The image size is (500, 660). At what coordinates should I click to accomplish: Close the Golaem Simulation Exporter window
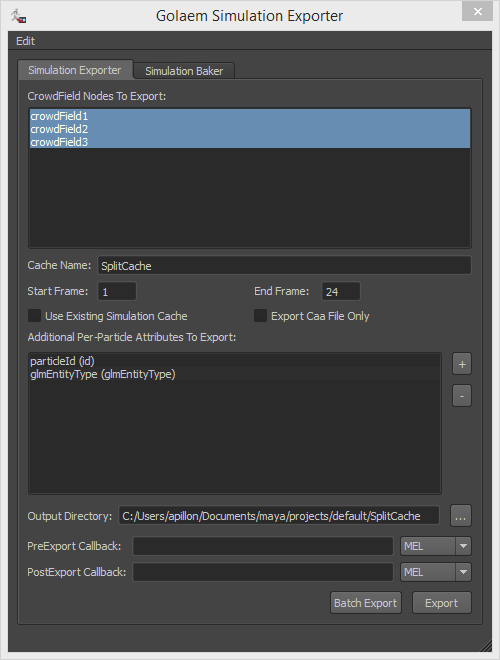click(477, 12)
